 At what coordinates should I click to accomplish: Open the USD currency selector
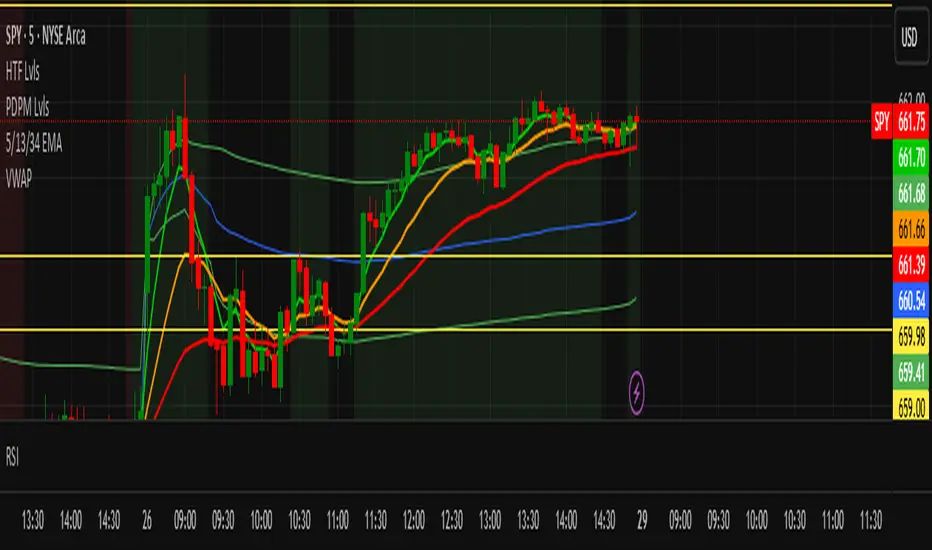[x=909, y=37]
